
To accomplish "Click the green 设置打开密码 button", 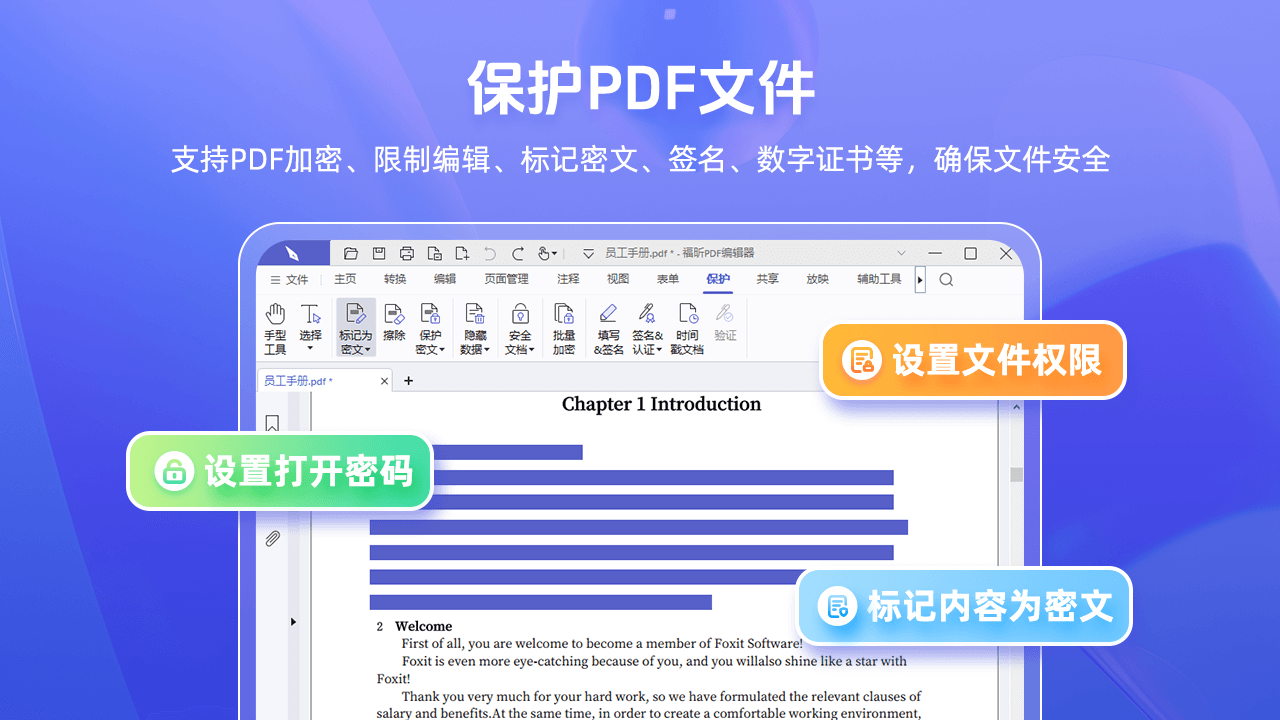I will click(x=279, y=471).
